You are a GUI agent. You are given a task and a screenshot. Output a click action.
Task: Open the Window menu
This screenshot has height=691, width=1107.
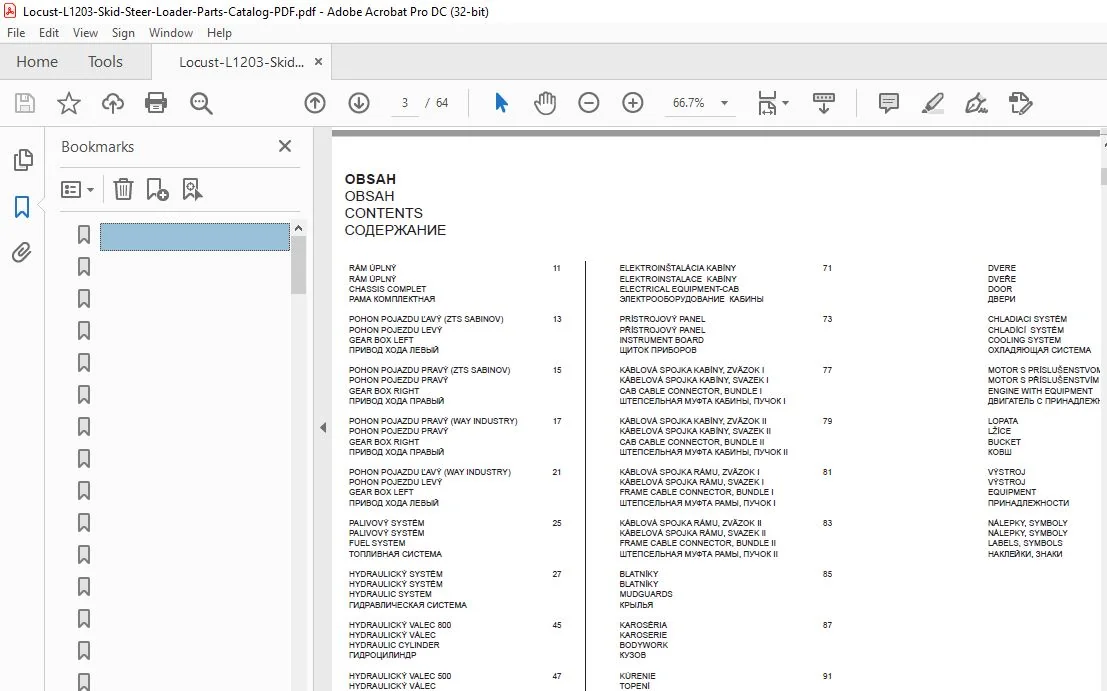[x=171, y=32]
